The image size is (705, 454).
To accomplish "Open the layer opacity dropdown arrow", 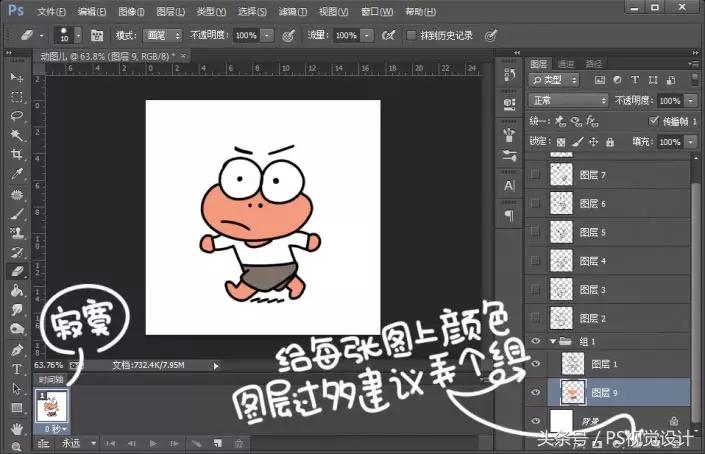I will 691,101.
